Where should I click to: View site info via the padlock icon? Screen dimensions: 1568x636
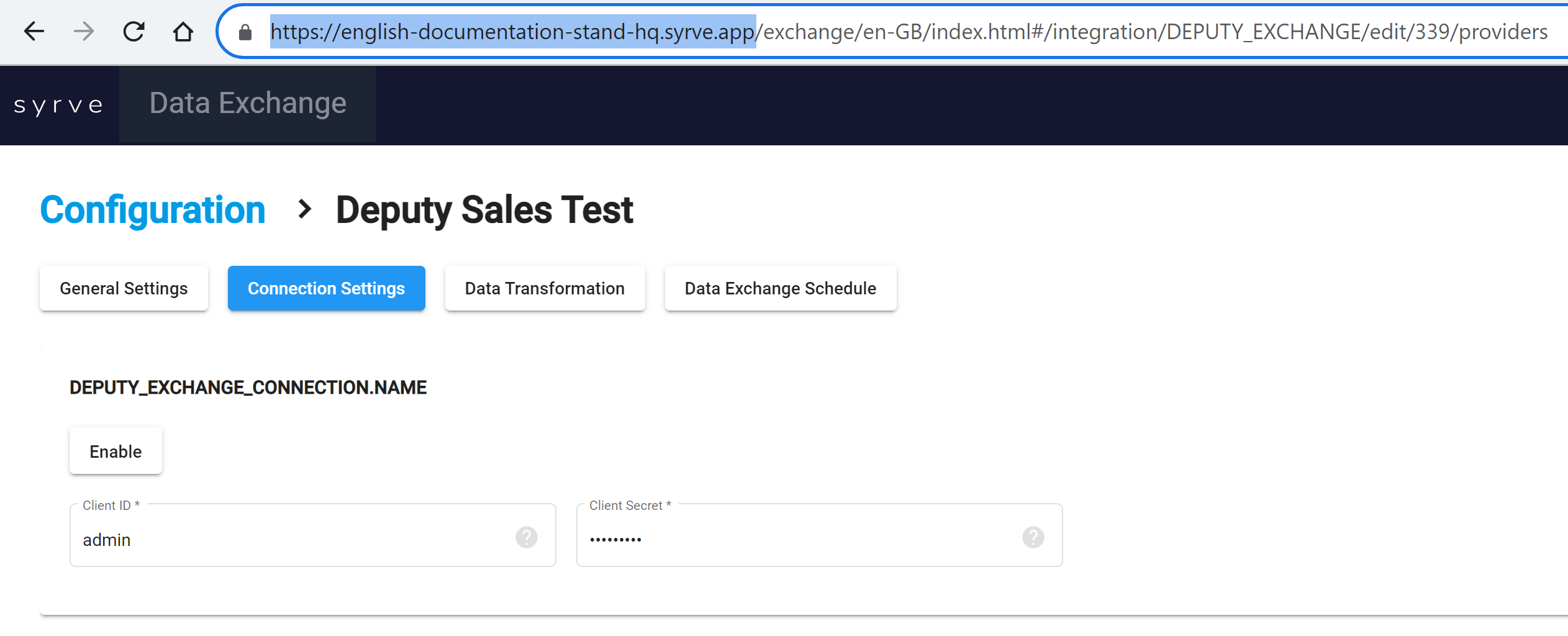245,32
